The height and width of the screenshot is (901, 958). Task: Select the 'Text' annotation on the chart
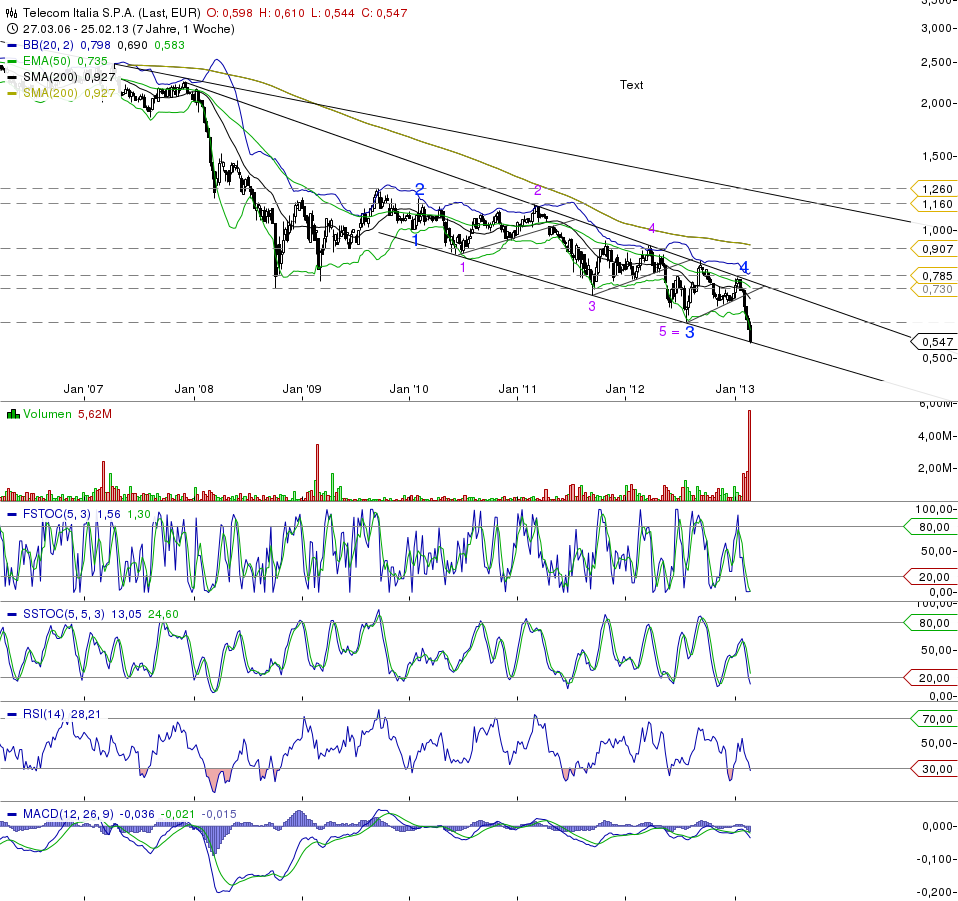(x=631, y=85)
